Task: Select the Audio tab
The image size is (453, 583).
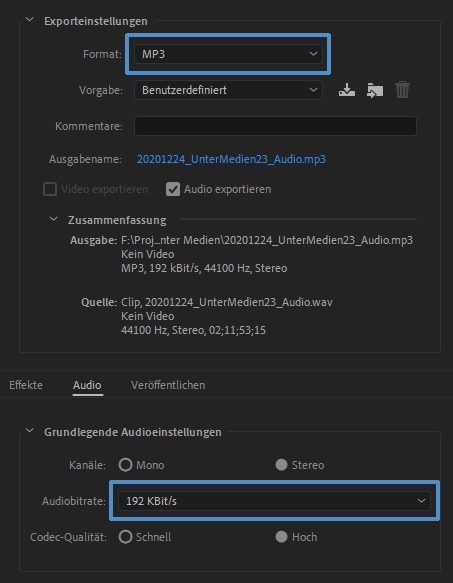Action: (x=87, y=385)
